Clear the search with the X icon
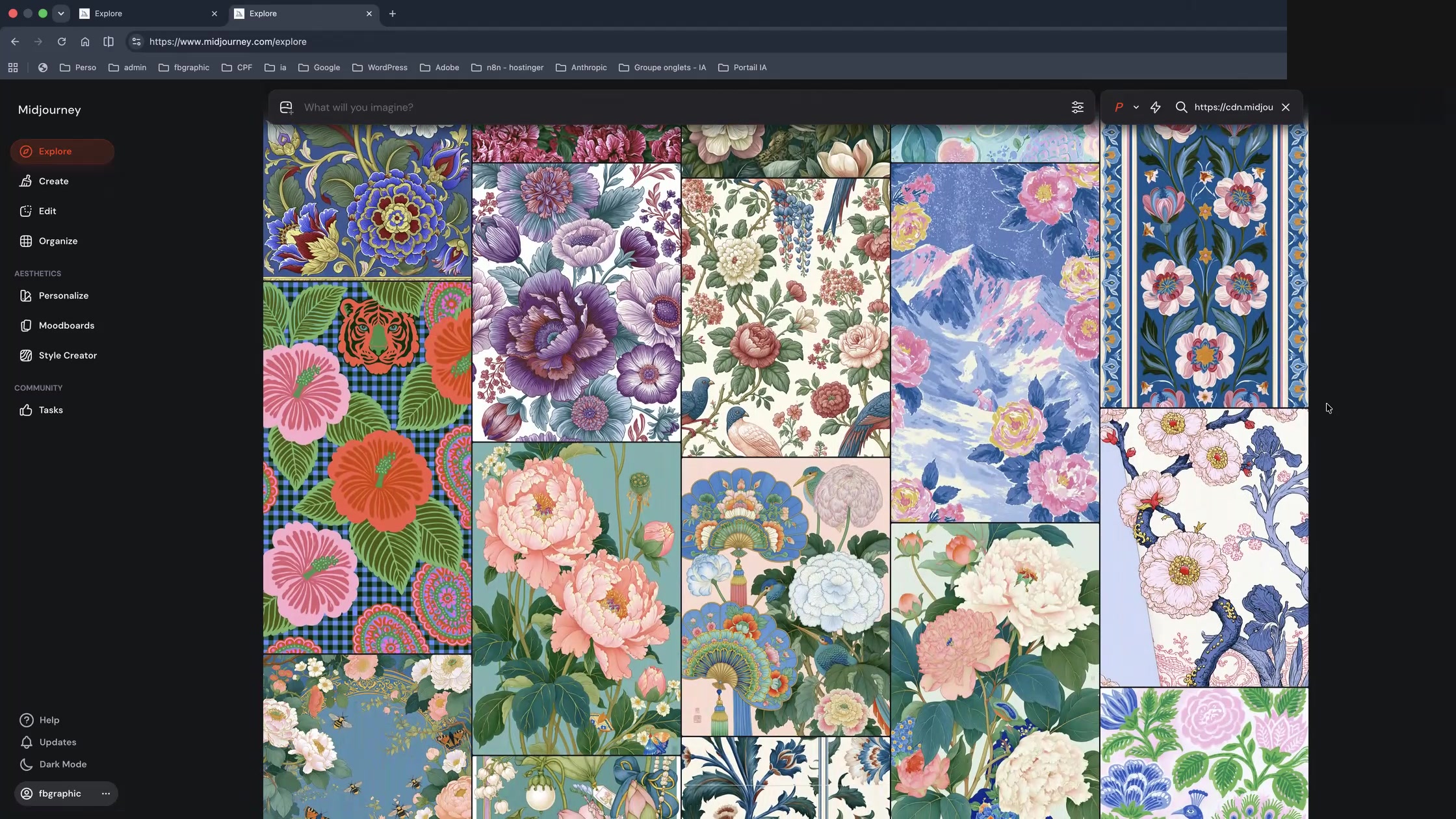This screenshot has width=1456, height=819. pos(1286,107)
